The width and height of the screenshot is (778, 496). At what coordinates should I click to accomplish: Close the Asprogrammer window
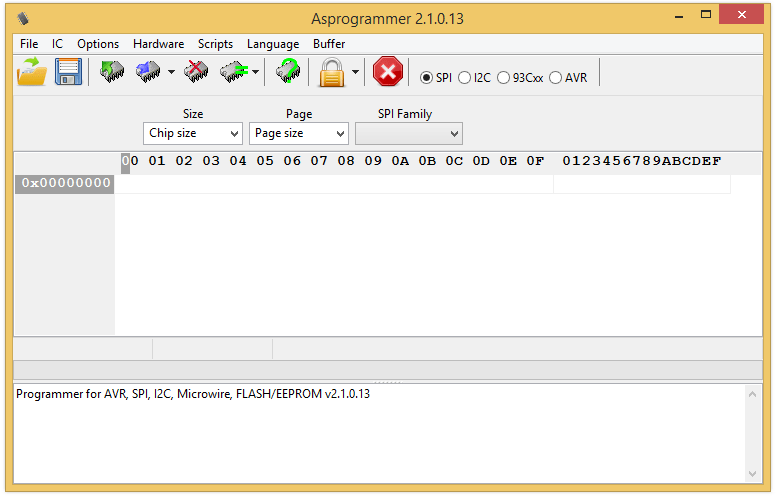coord(741,14)
